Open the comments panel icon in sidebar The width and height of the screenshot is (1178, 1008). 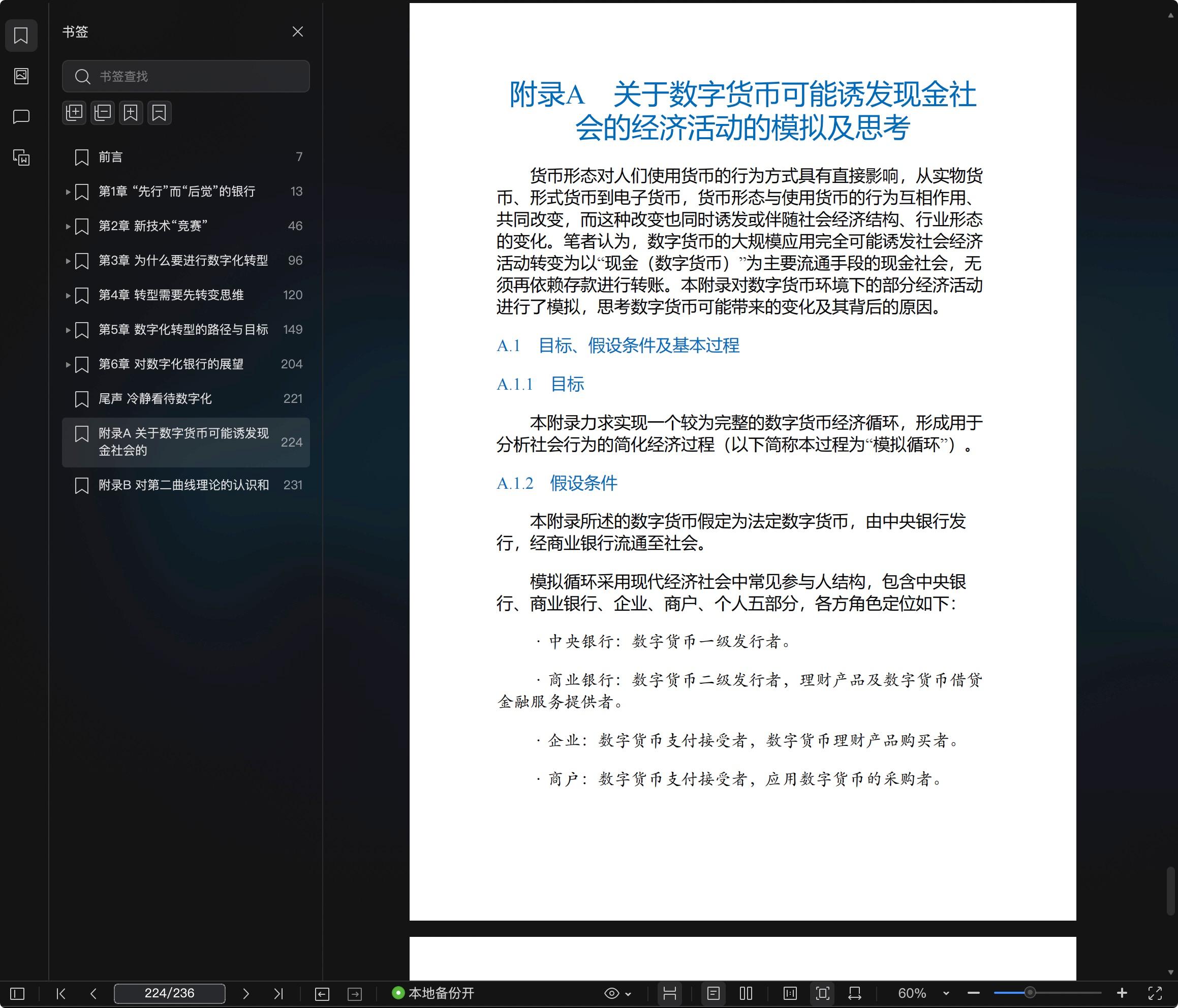[x=21, y=116]
